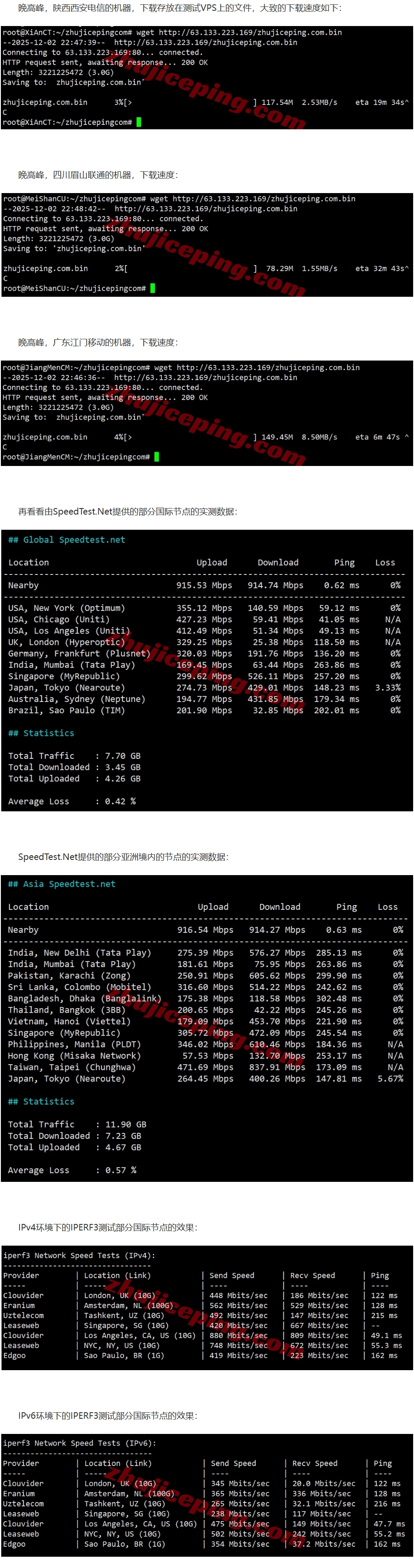Click the 'Average Loss : 0.42 %' line
This screenshot has height=1568, width=414.
tap(72, 801)
